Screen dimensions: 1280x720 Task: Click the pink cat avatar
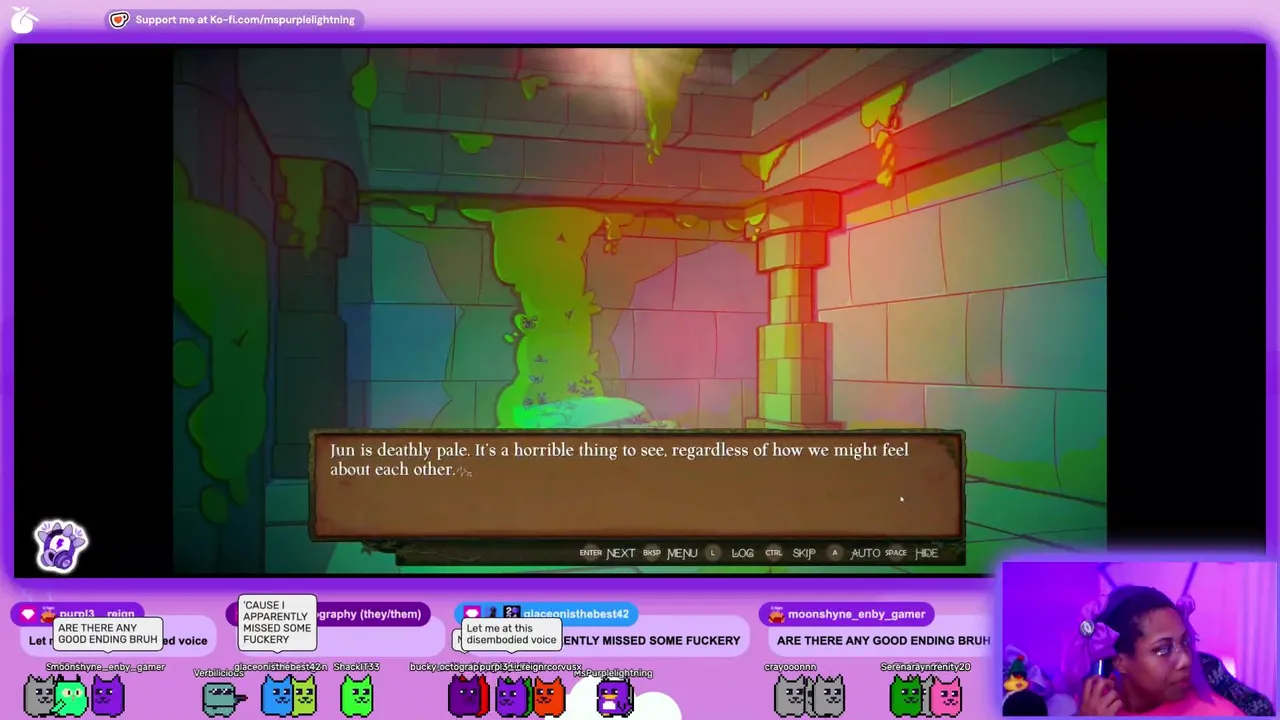click(946, 696)
